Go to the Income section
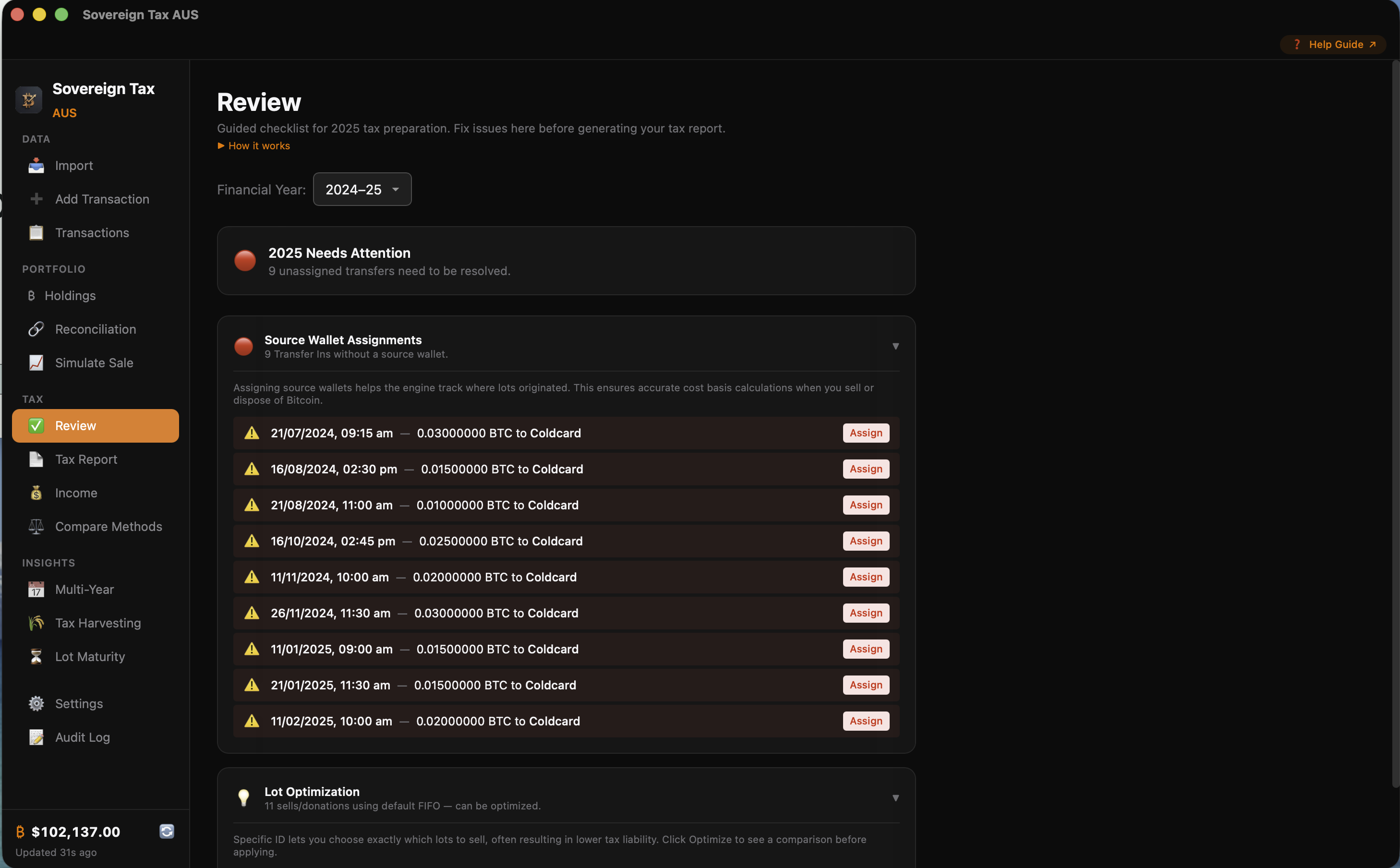Image resolution: width=1400 pixels, height=868 pixels. [x=76, y=493]
